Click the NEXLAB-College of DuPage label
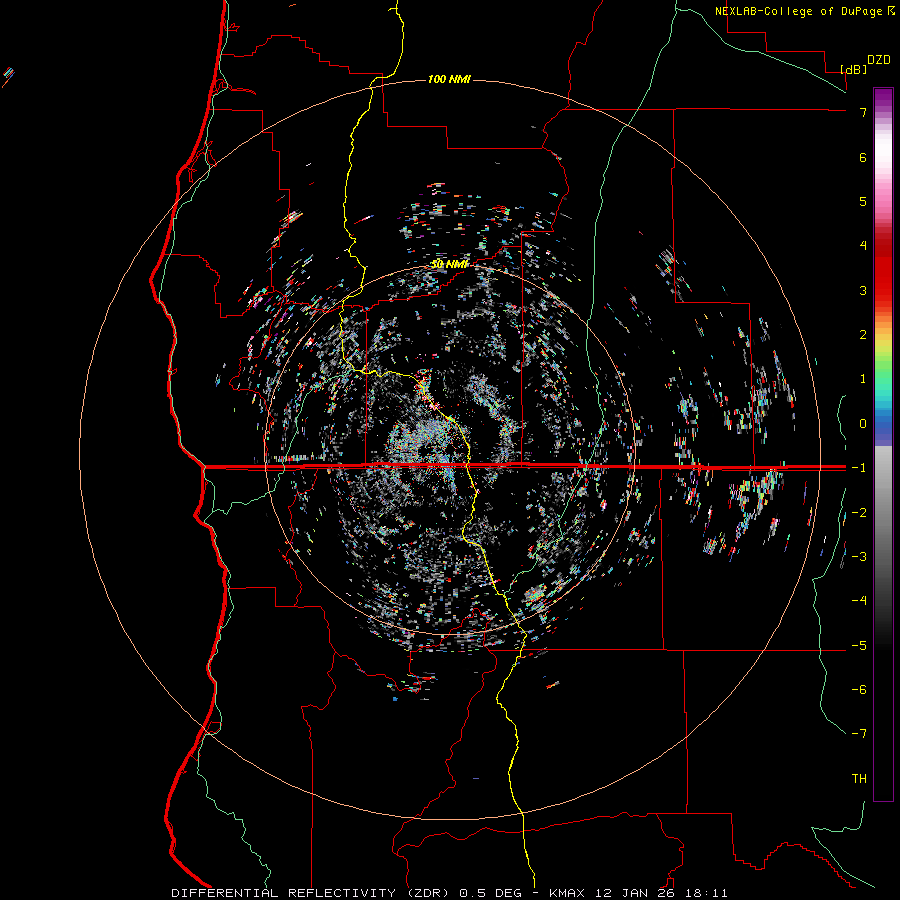The width and height of the screenshot is (900, 900). pyautogui.click(x=798, y=11)
